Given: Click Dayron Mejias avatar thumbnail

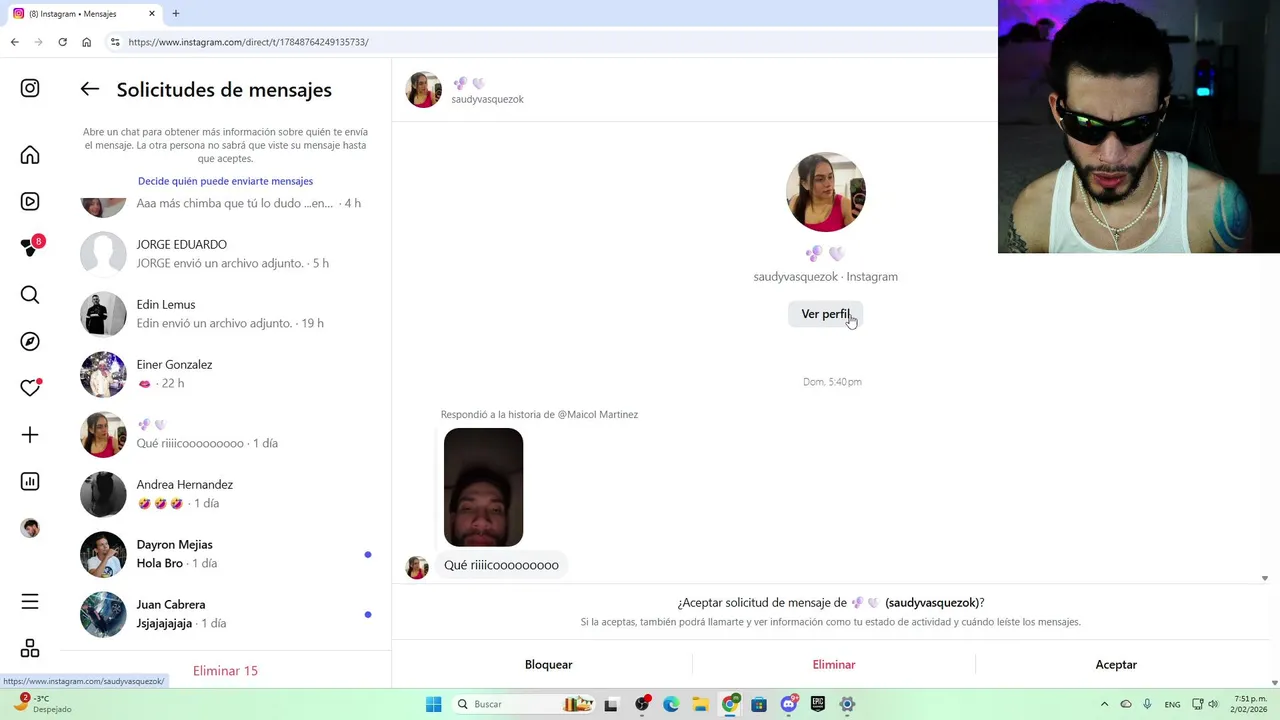Looking at the screenshot, I should (103, 554).
